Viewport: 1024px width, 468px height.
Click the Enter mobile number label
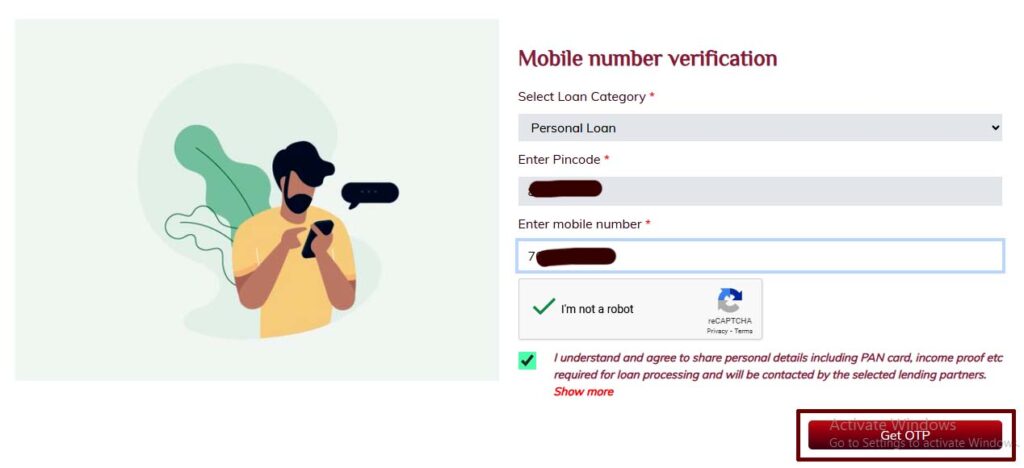click(579, 224)
